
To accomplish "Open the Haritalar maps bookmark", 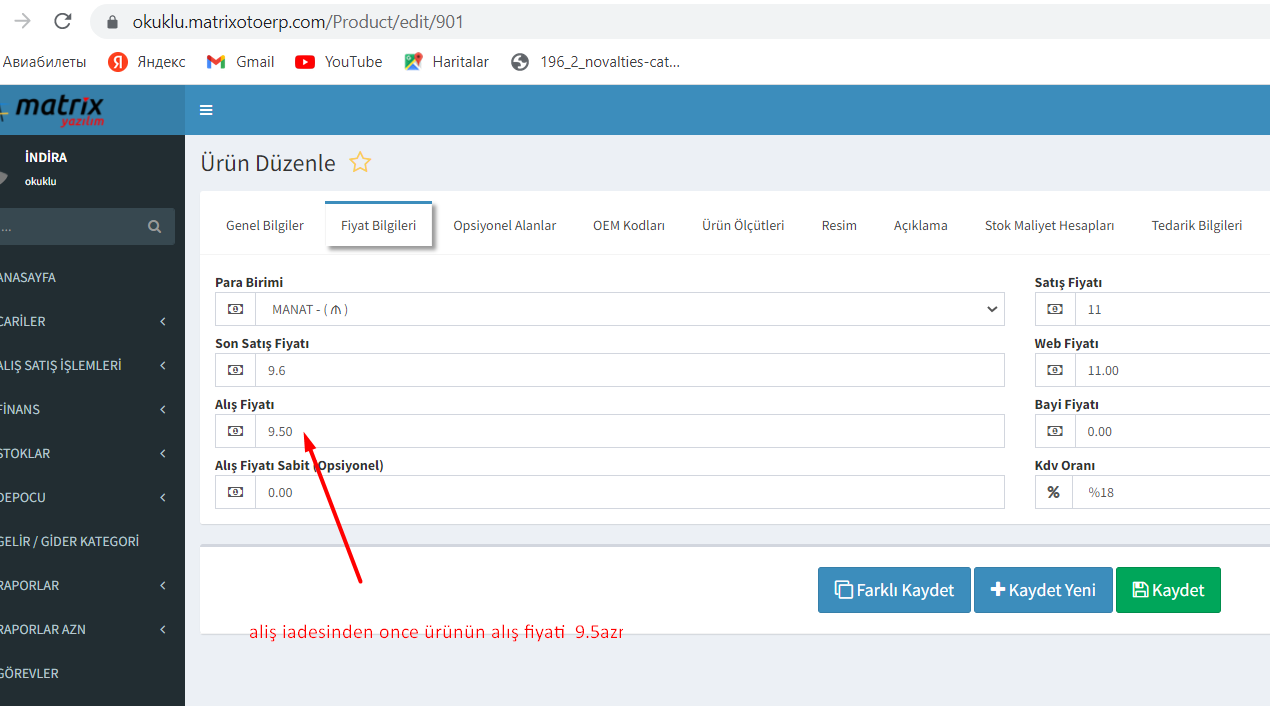I will 446,62.
